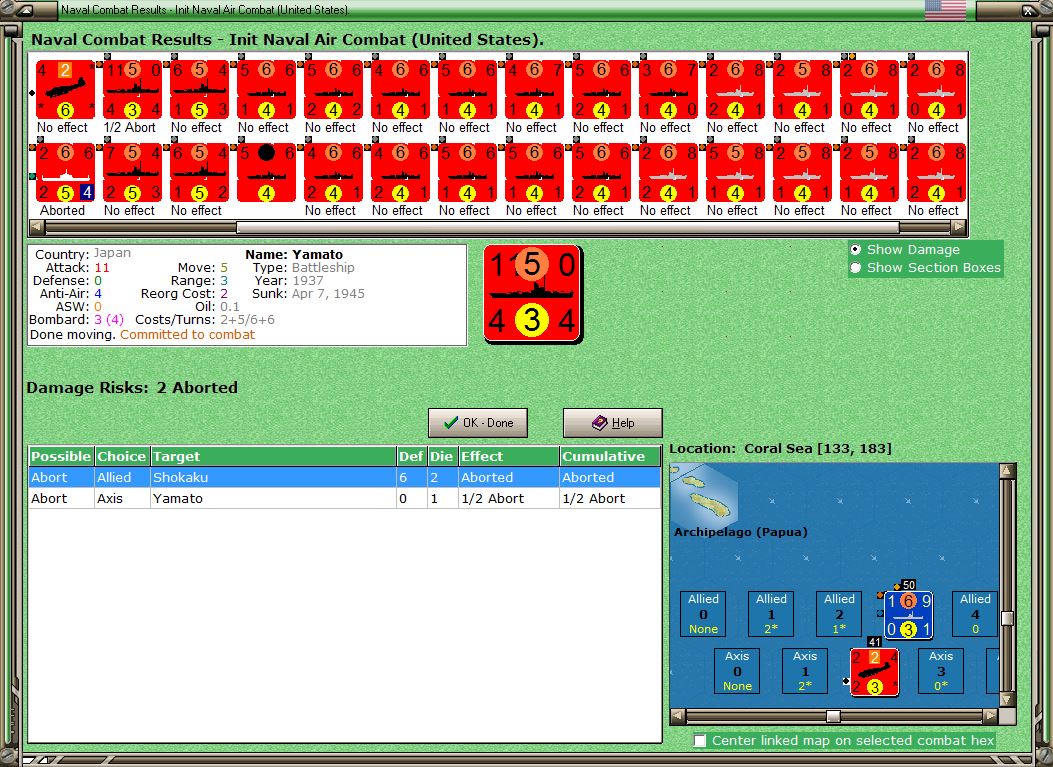Select the Show Section Boxes radio button
This screenshot has width=1053, height=767.
[856, 268]
